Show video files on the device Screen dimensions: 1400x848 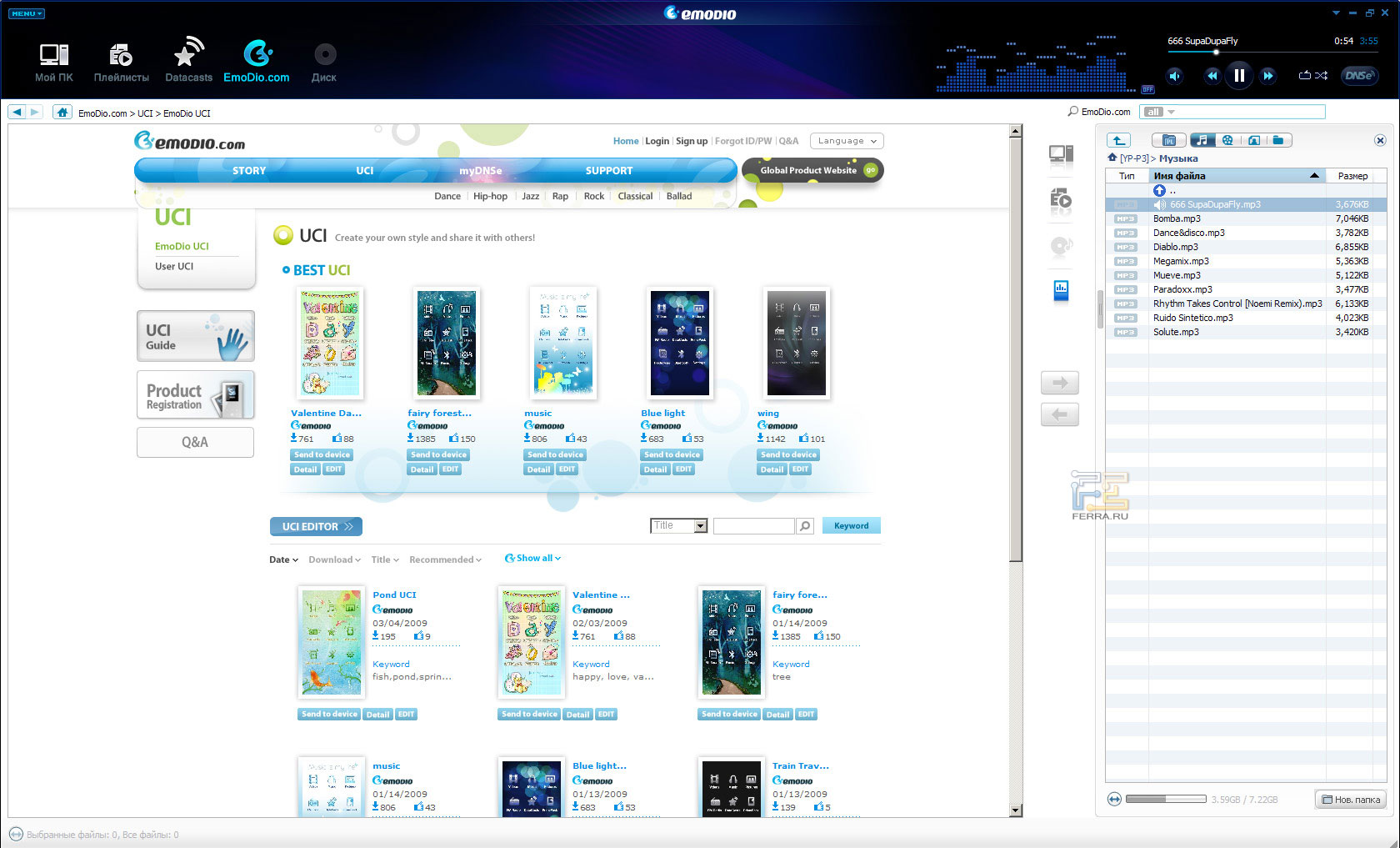click(1227, 140)
